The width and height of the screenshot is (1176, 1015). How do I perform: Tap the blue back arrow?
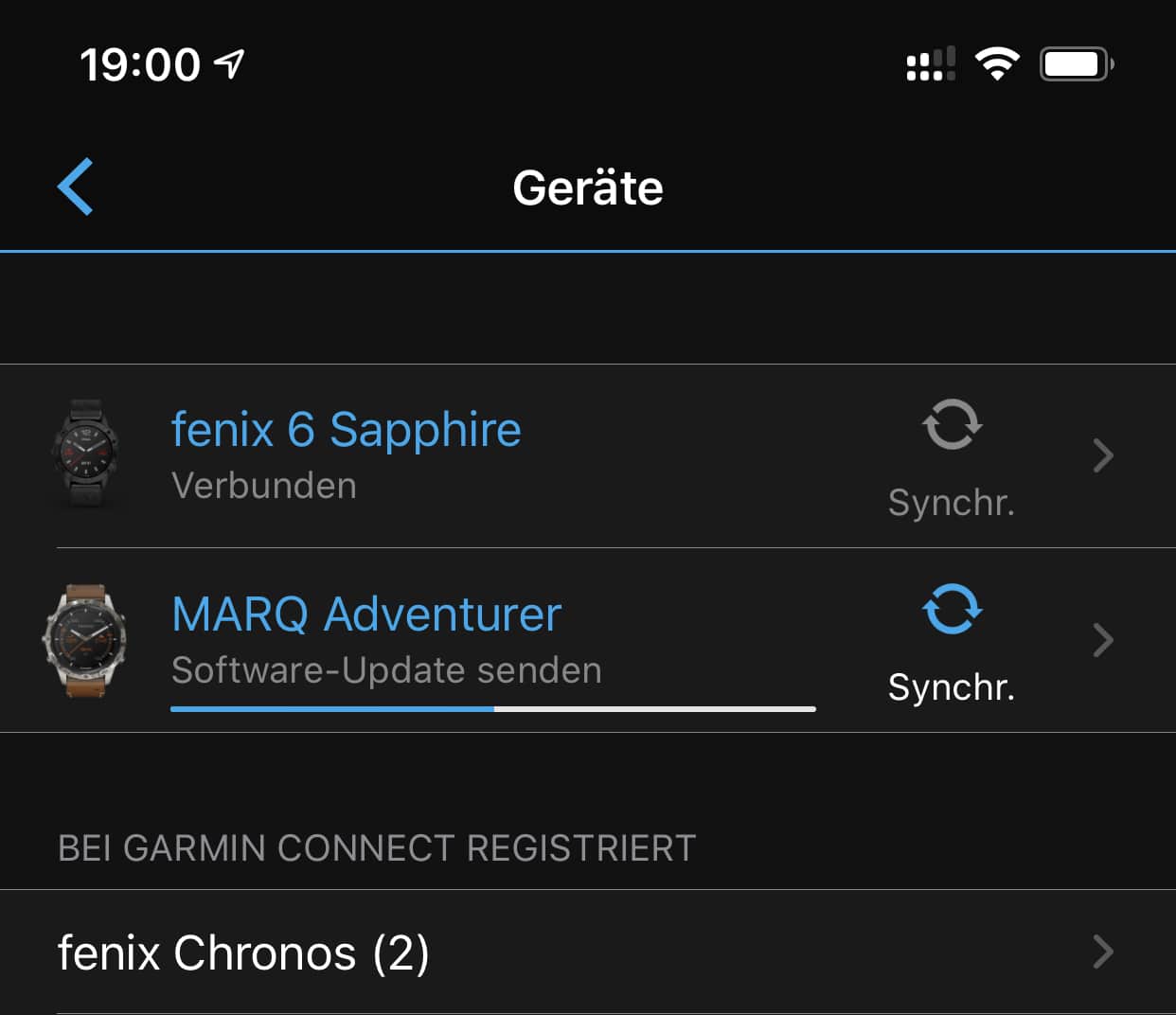(x=76, y=187)
